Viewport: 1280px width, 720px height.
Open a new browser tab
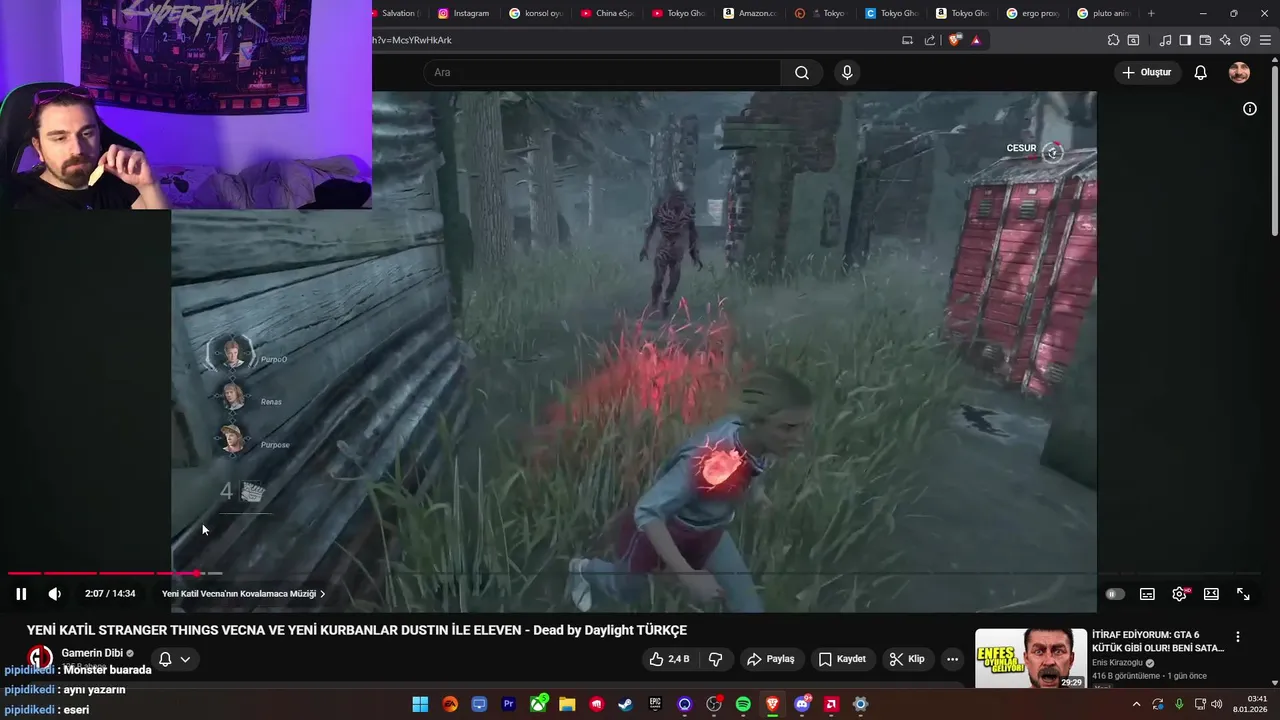click(1151, 13)
